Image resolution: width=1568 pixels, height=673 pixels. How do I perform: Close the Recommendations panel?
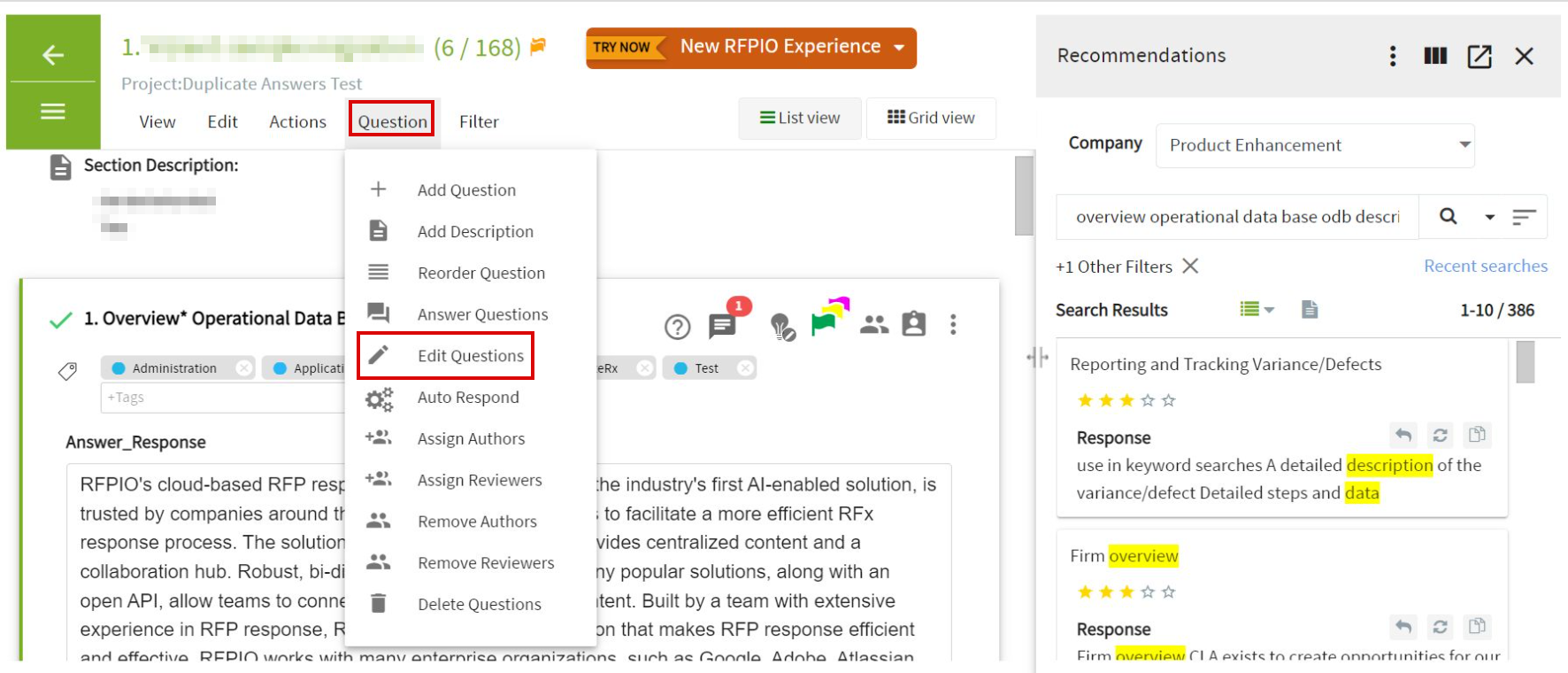coord(1524,57)
